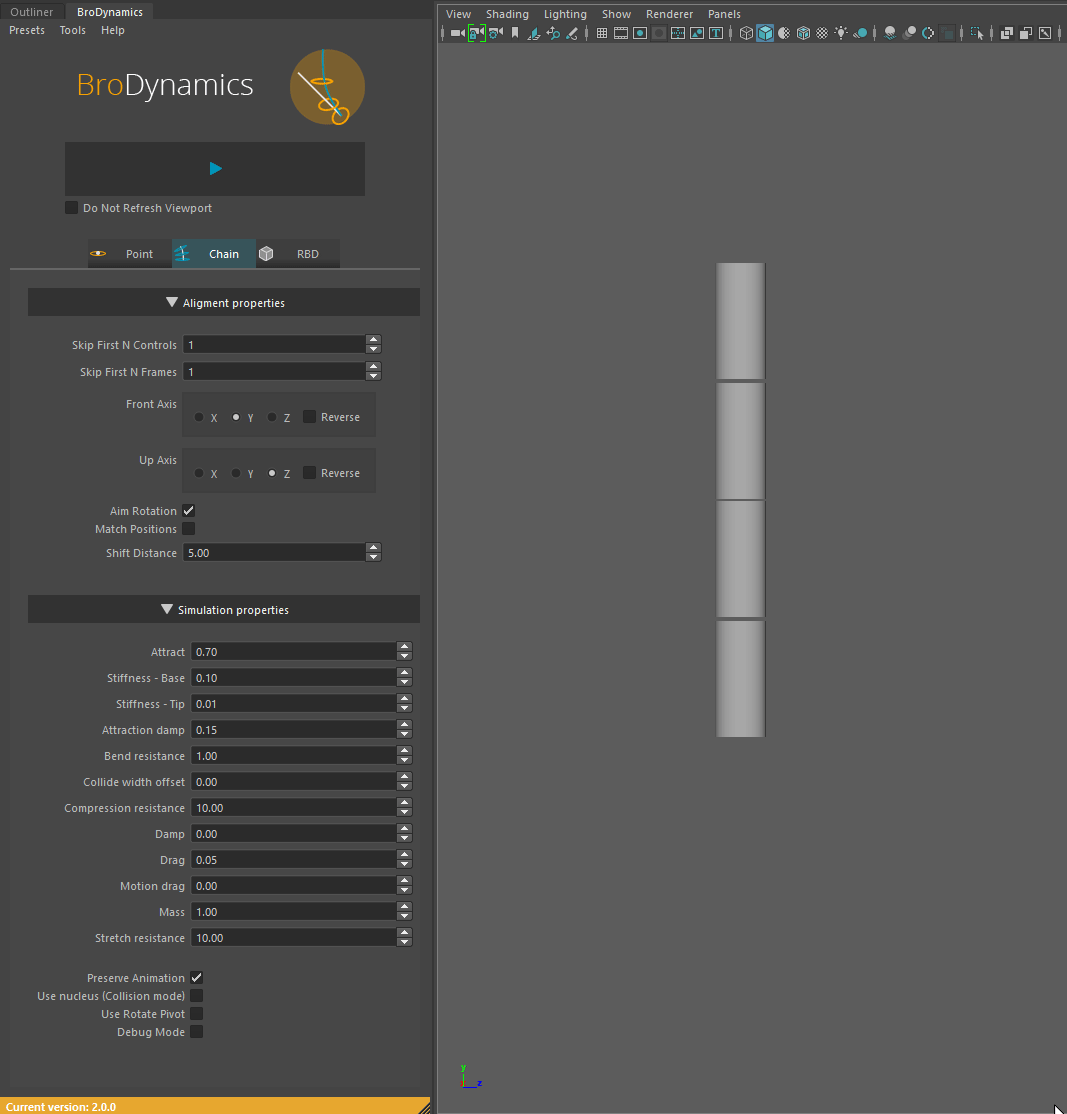Select Front Axis X radio button
The width and height of the screenshot is (1067, 1114).
tap(199, 417)
